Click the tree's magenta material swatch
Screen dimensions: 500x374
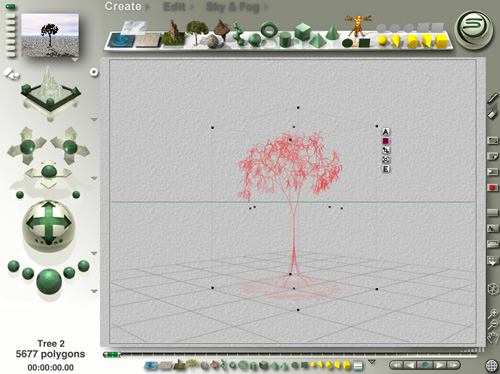[x=386, y=141]
